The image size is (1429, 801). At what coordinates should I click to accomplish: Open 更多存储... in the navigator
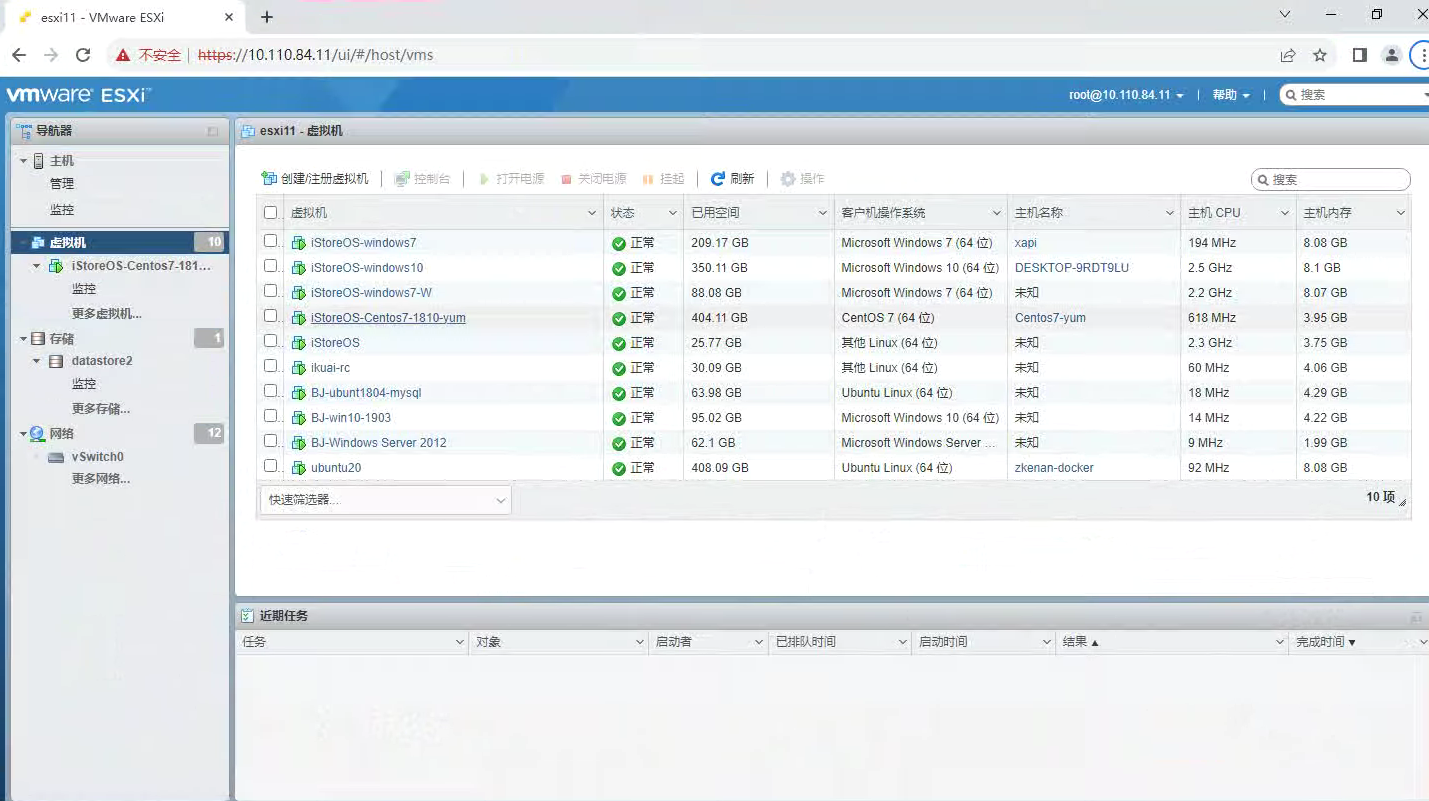(101, 409)
